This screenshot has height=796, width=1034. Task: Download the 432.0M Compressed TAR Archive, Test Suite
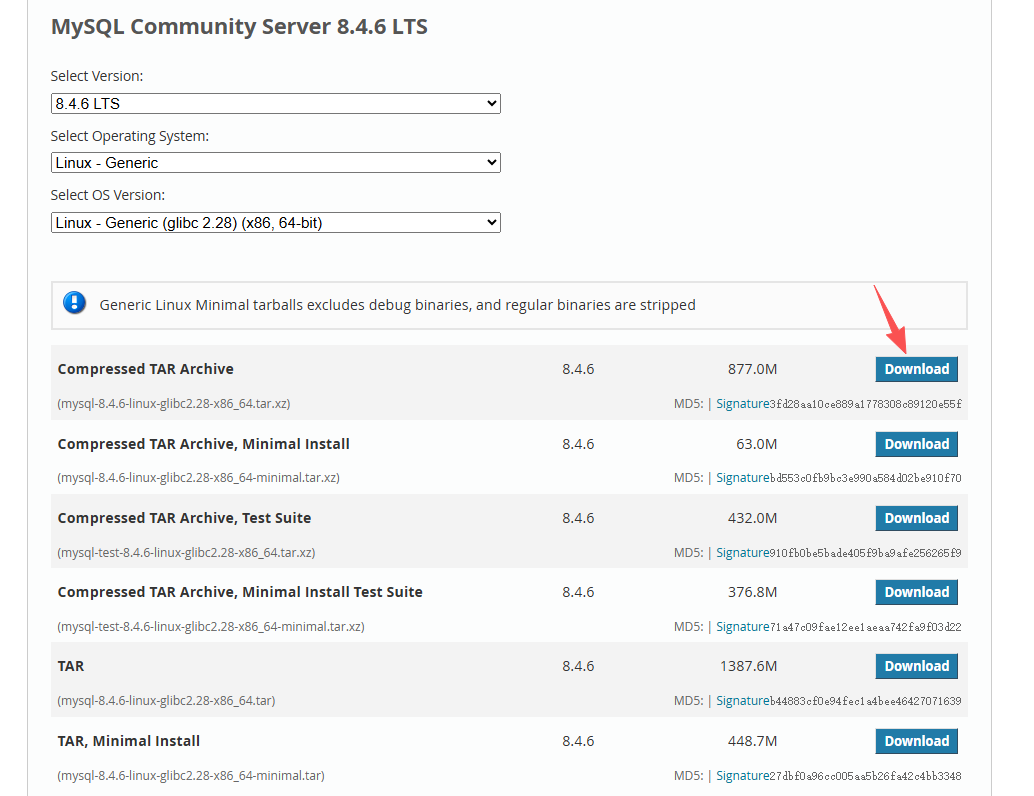click(x=917, y=518)
